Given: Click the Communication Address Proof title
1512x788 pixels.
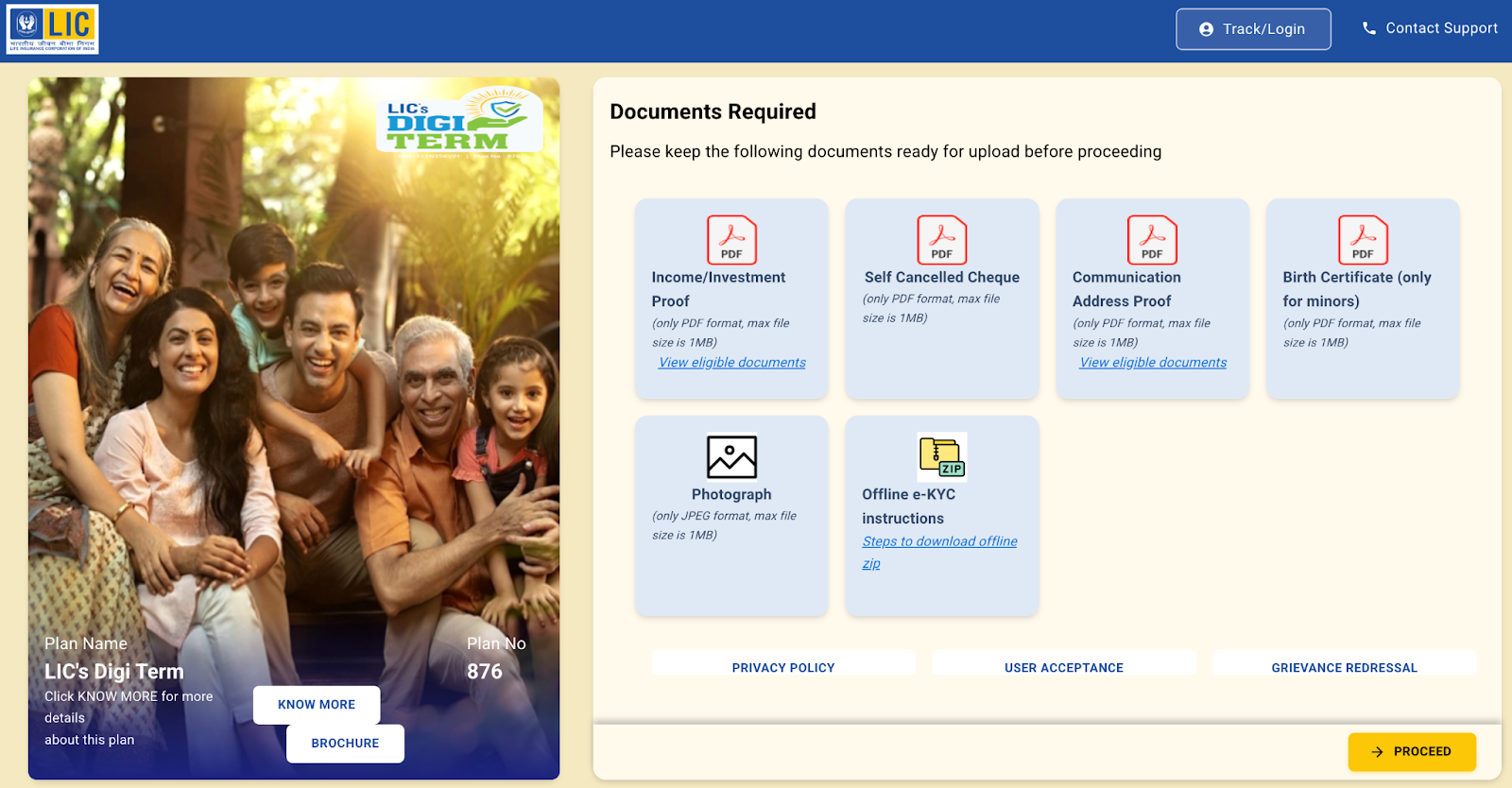Looking at the screenshot, I should click(1126, 289).
